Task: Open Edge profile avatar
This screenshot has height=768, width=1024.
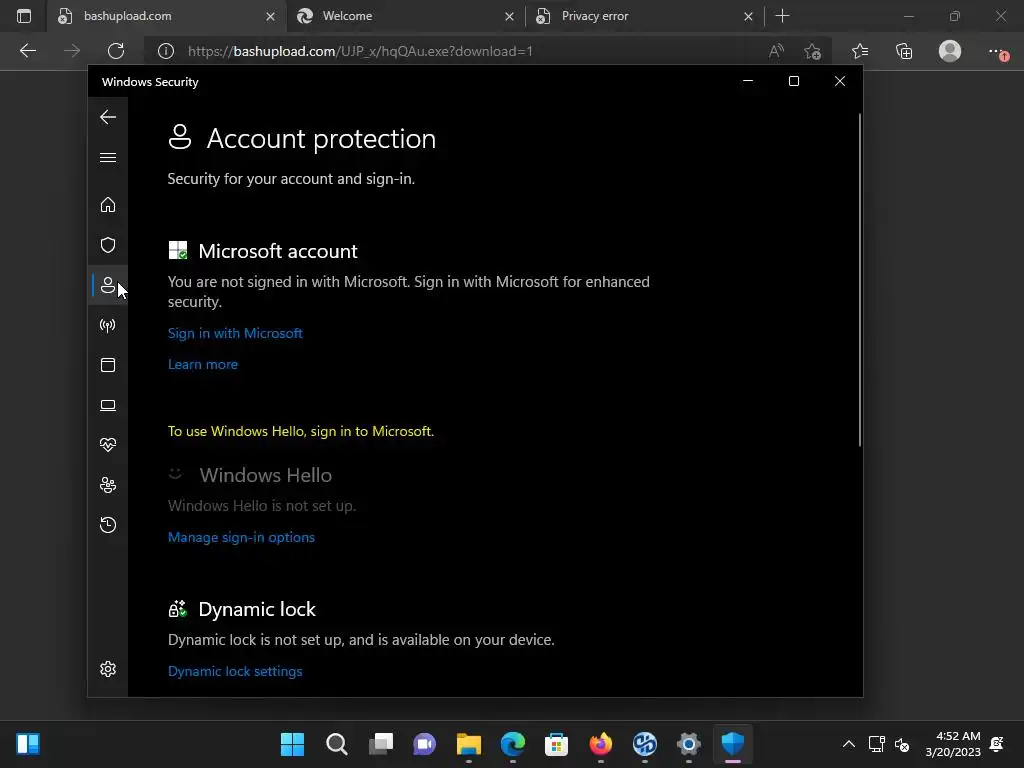Action: (x=950, y=51)
